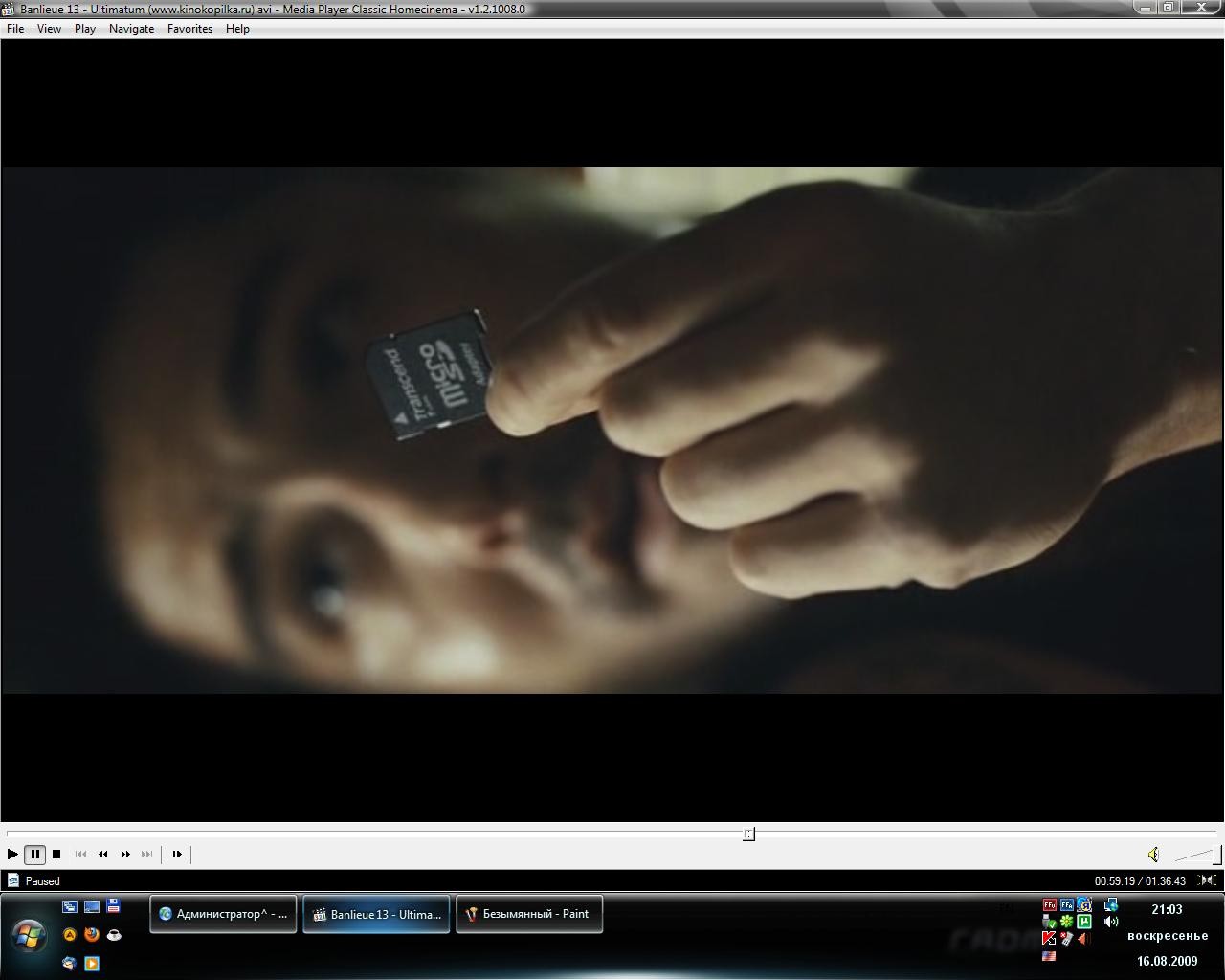Skip back to the previous file
Image resolution: width=1225 pixels, height=980 pixels.
(x=80, y=854)
